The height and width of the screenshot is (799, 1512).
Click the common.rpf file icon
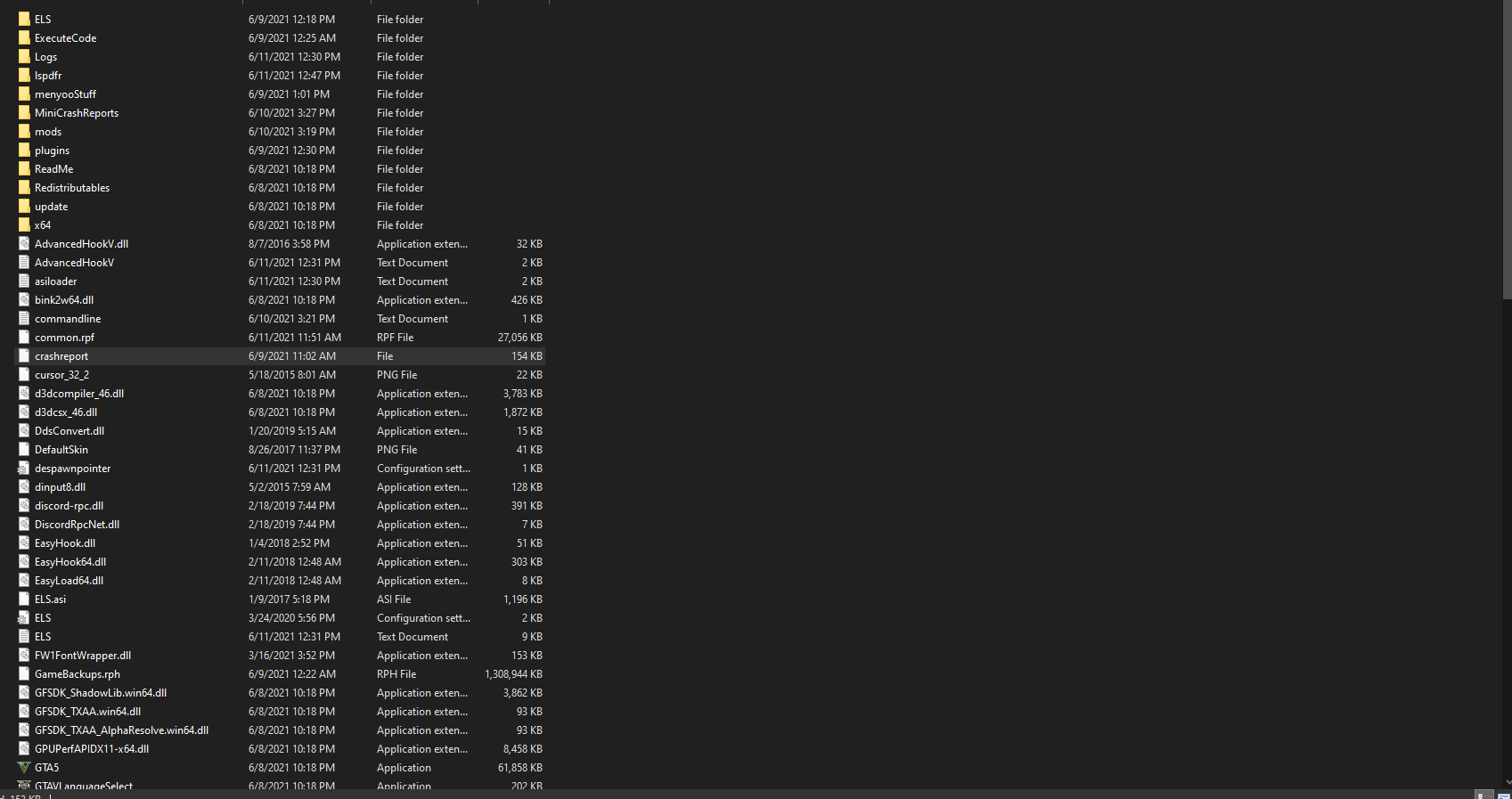click(24, 337)
